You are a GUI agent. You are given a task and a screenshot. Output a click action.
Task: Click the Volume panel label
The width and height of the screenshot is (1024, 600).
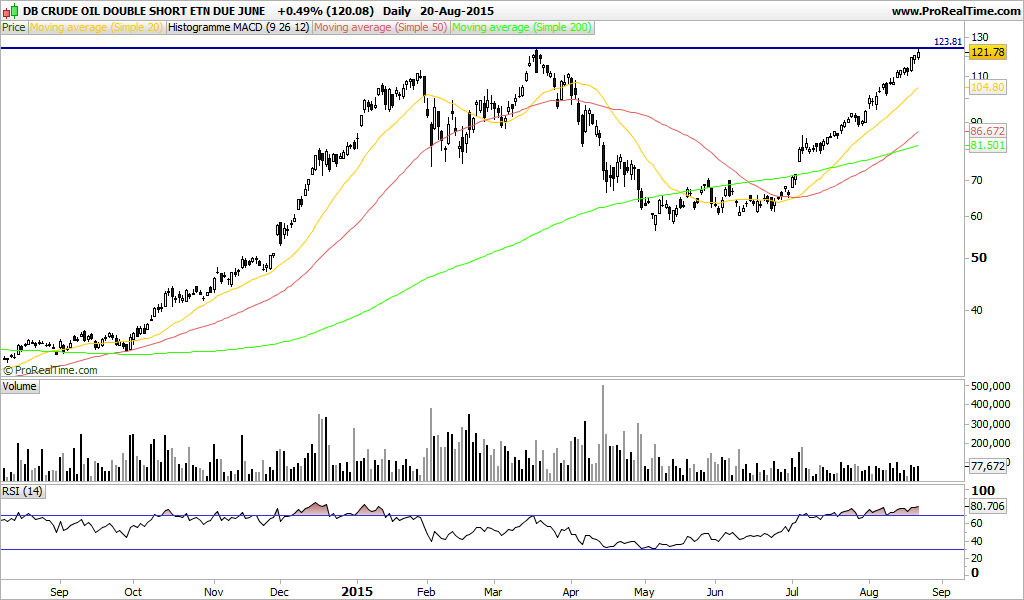(x=20, y=387)
